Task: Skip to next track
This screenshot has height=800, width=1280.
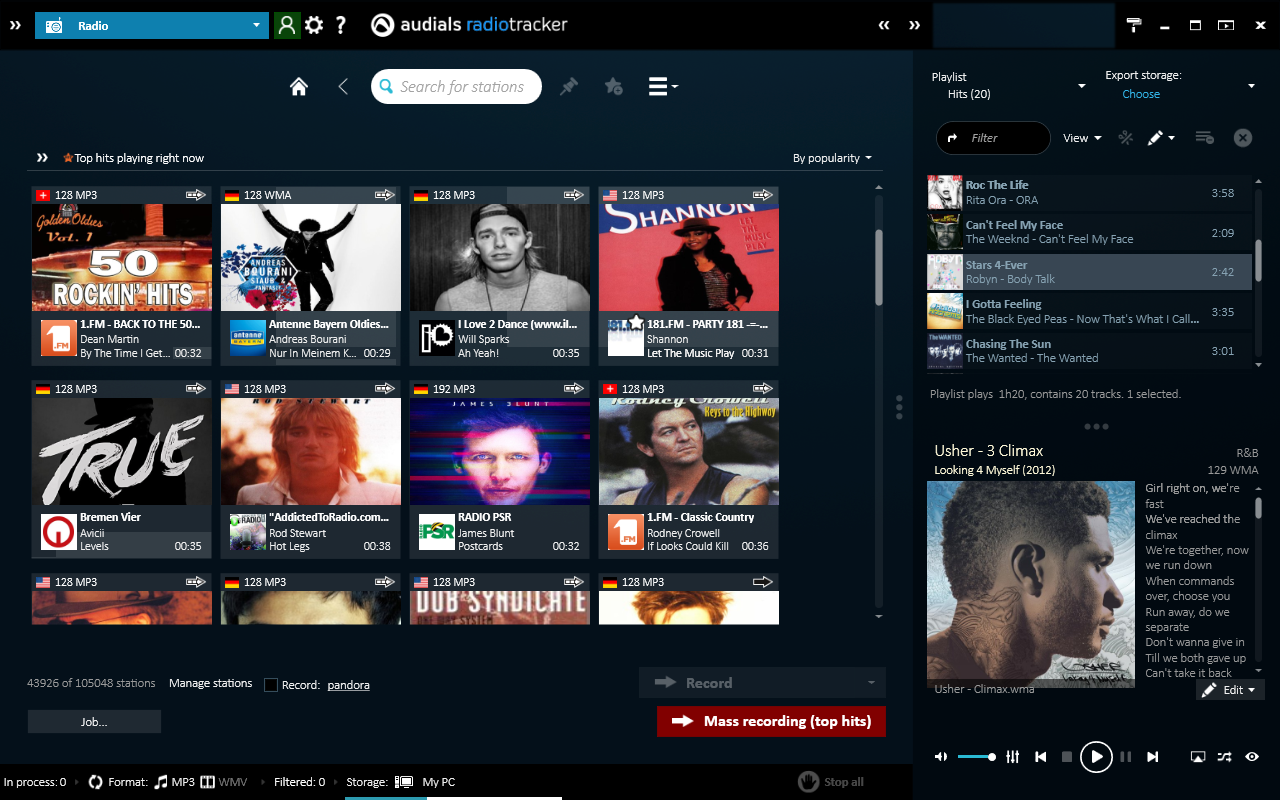Action: coord(1152,757)
